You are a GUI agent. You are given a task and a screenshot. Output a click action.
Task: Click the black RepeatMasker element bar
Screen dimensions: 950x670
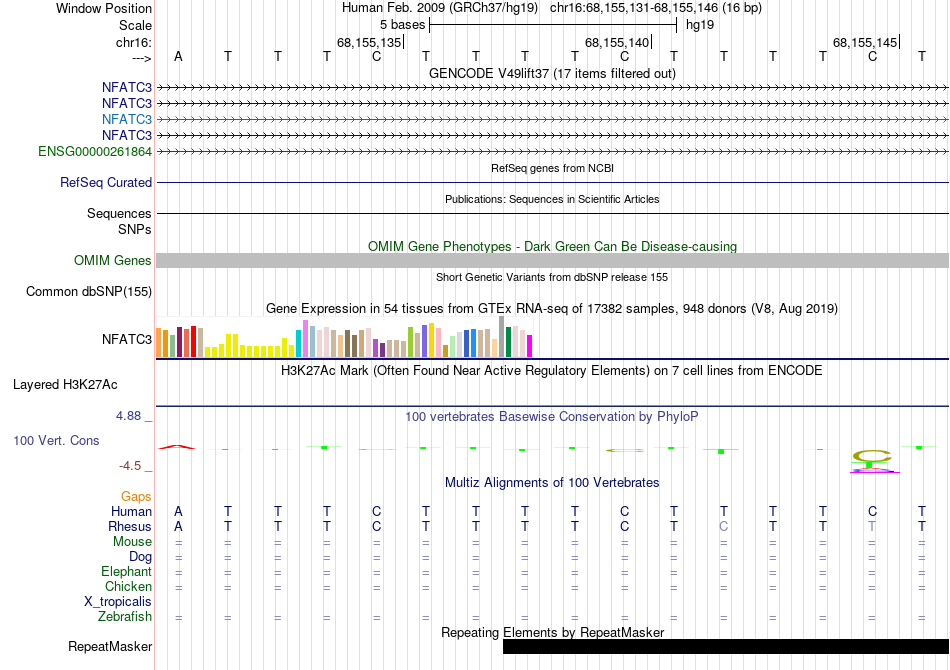[x=726, y=646]
